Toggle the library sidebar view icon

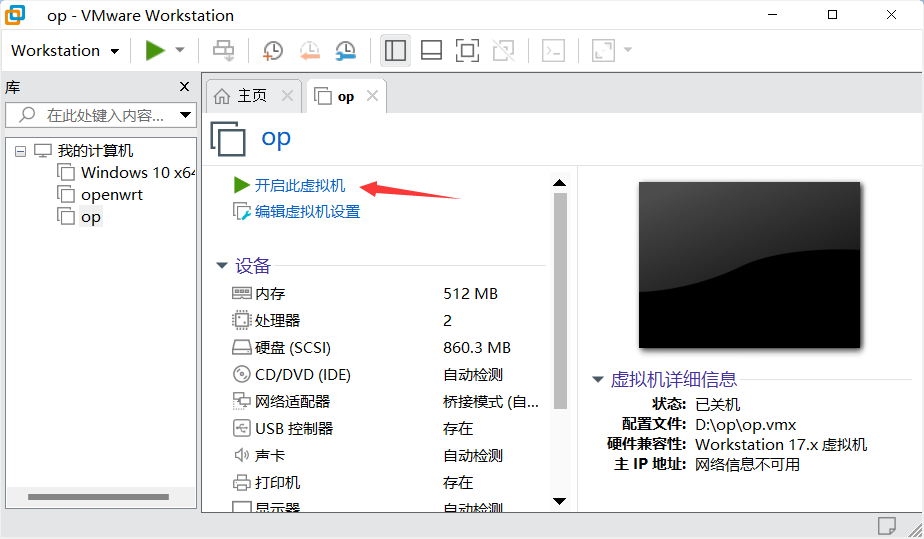tap(395, 51)
